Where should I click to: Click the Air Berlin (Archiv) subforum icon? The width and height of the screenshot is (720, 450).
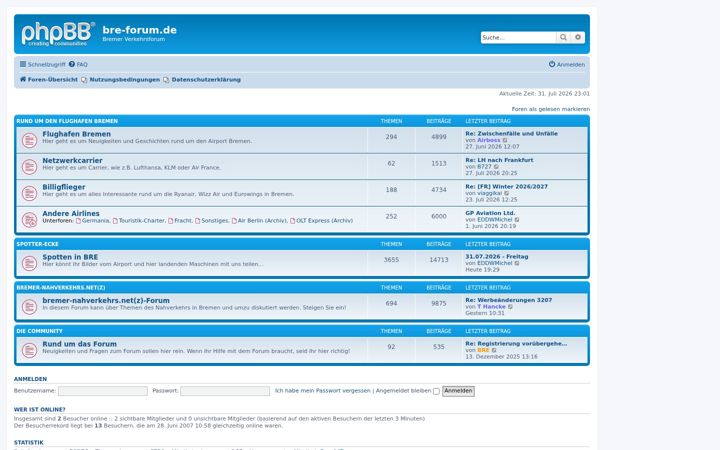tap(234, 221)
